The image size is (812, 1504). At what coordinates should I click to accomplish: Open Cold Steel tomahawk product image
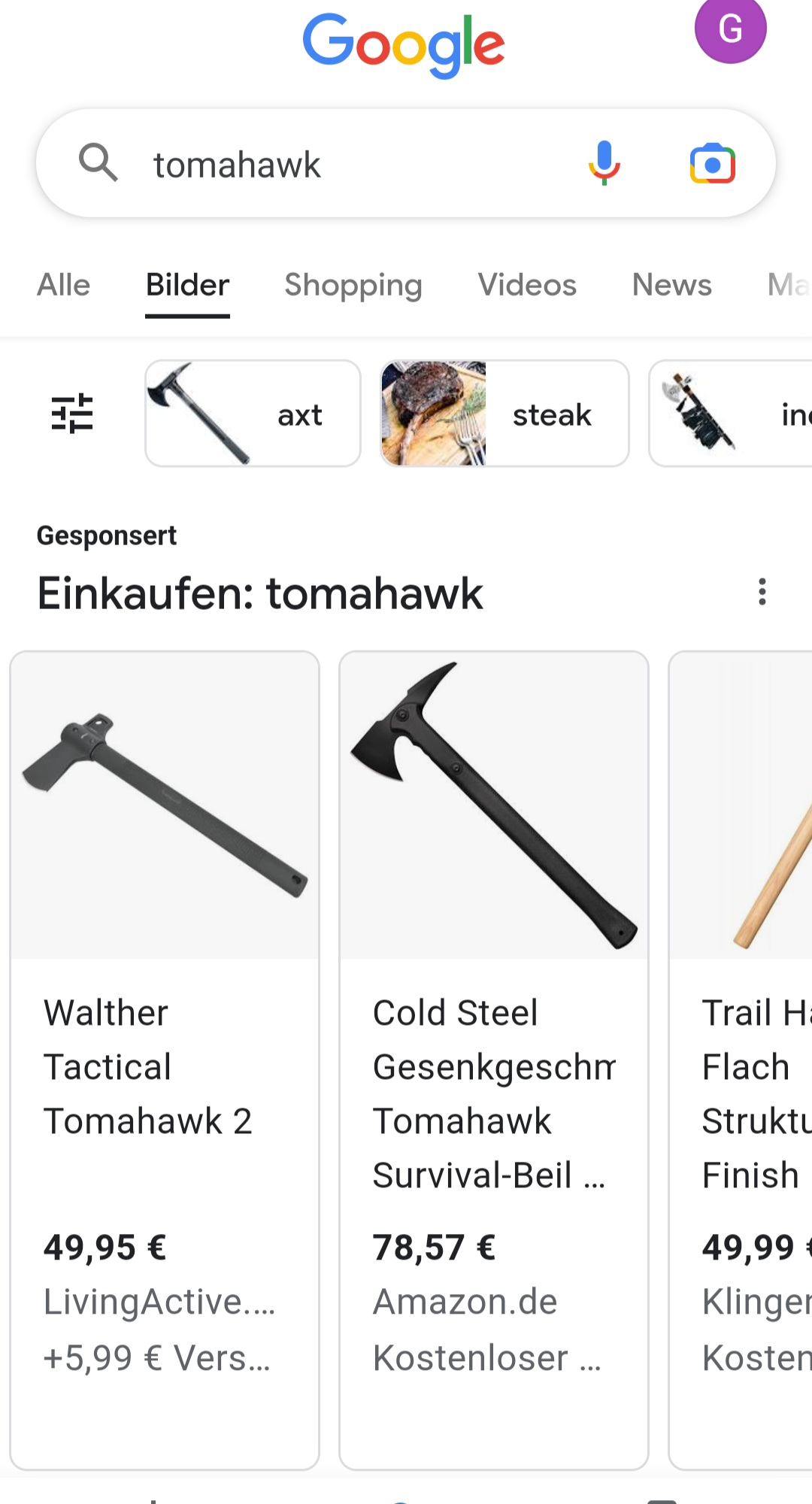coord(494,805)
